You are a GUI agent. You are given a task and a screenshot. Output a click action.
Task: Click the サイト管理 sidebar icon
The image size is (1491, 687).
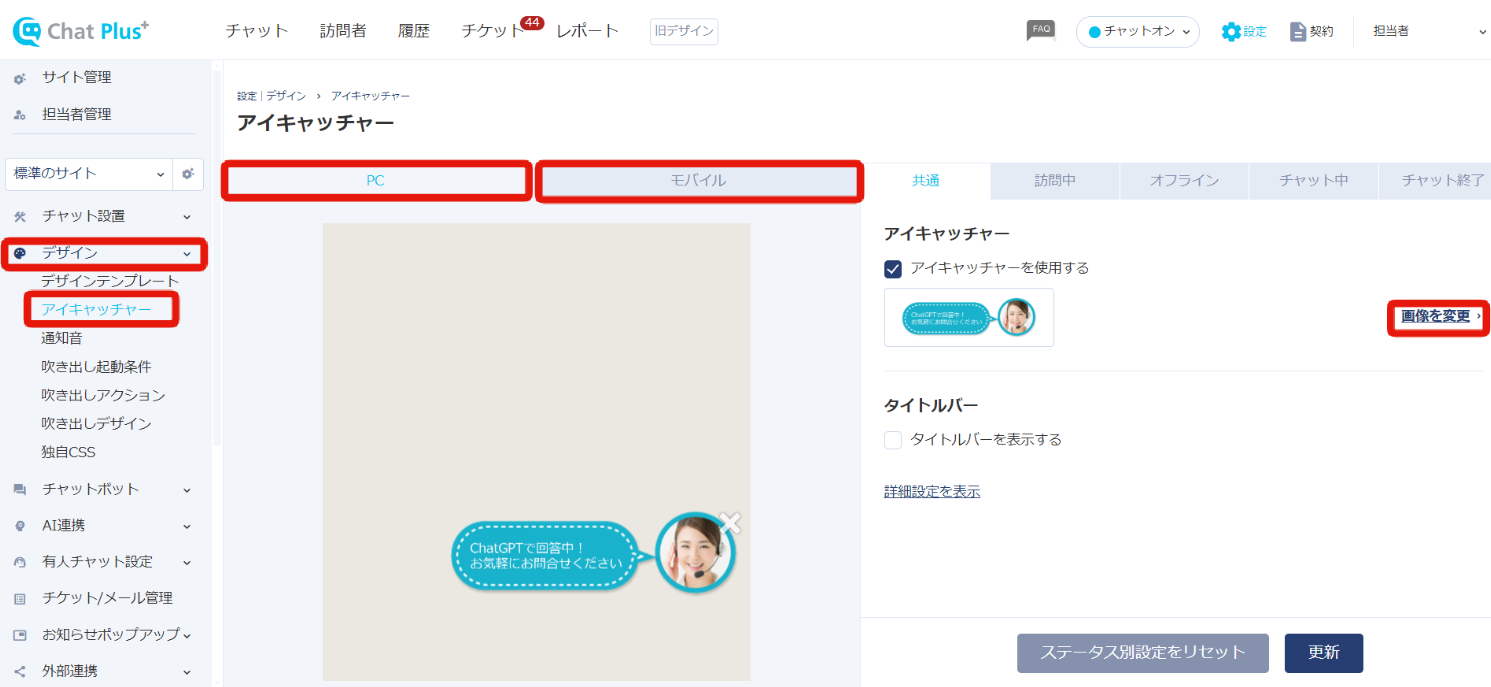coord(20,78)
